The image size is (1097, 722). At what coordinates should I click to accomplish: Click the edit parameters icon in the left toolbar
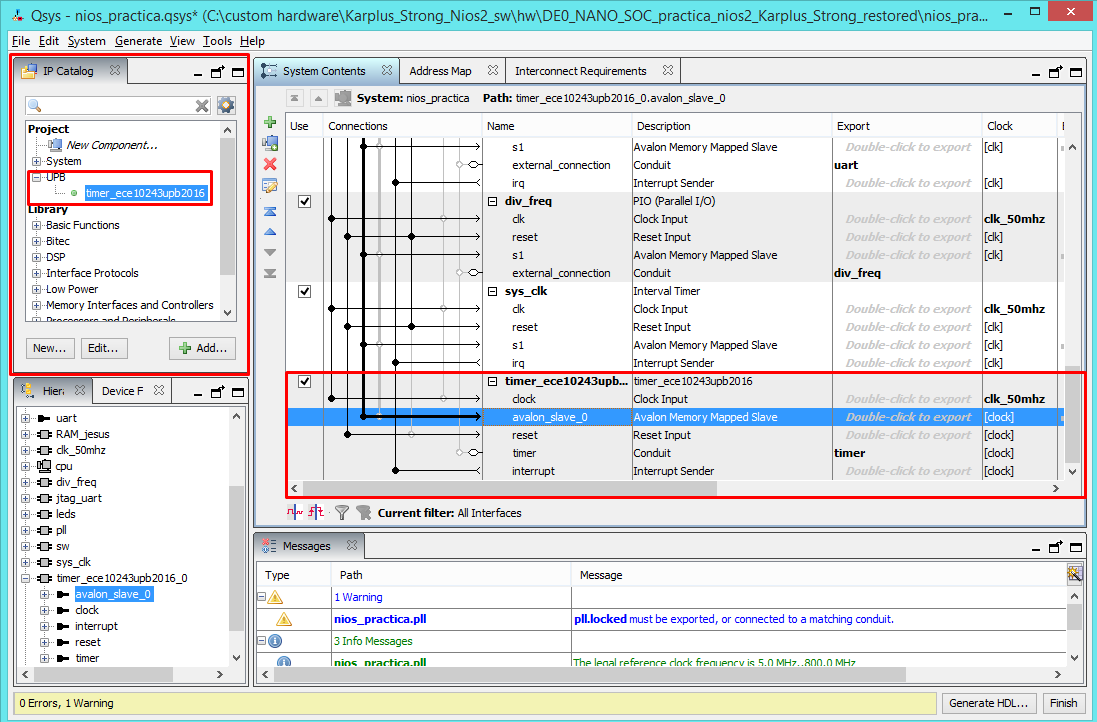click(x=270, y=185)
